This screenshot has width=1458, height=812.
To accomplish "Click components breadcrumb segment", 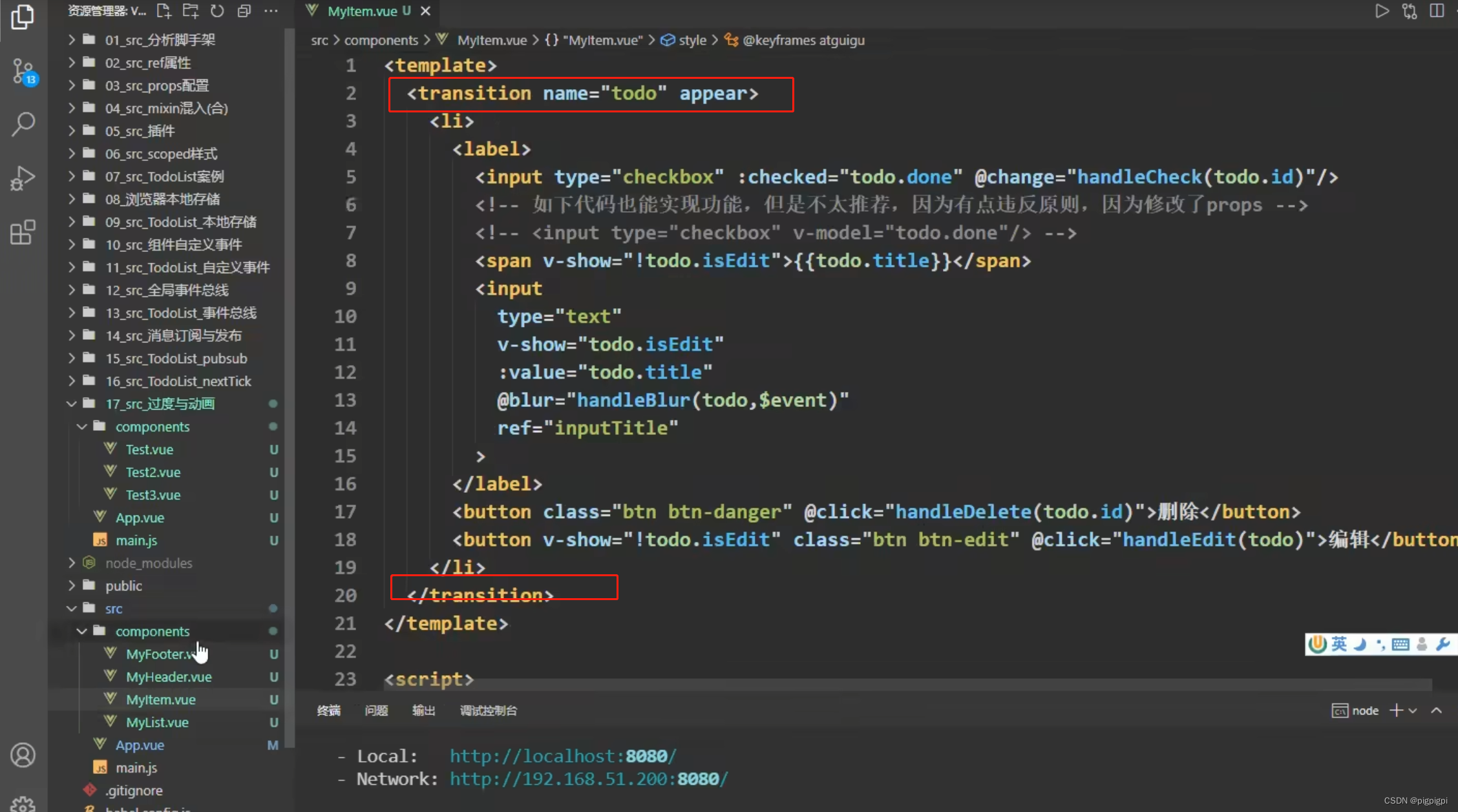I will tap(381, 40).
